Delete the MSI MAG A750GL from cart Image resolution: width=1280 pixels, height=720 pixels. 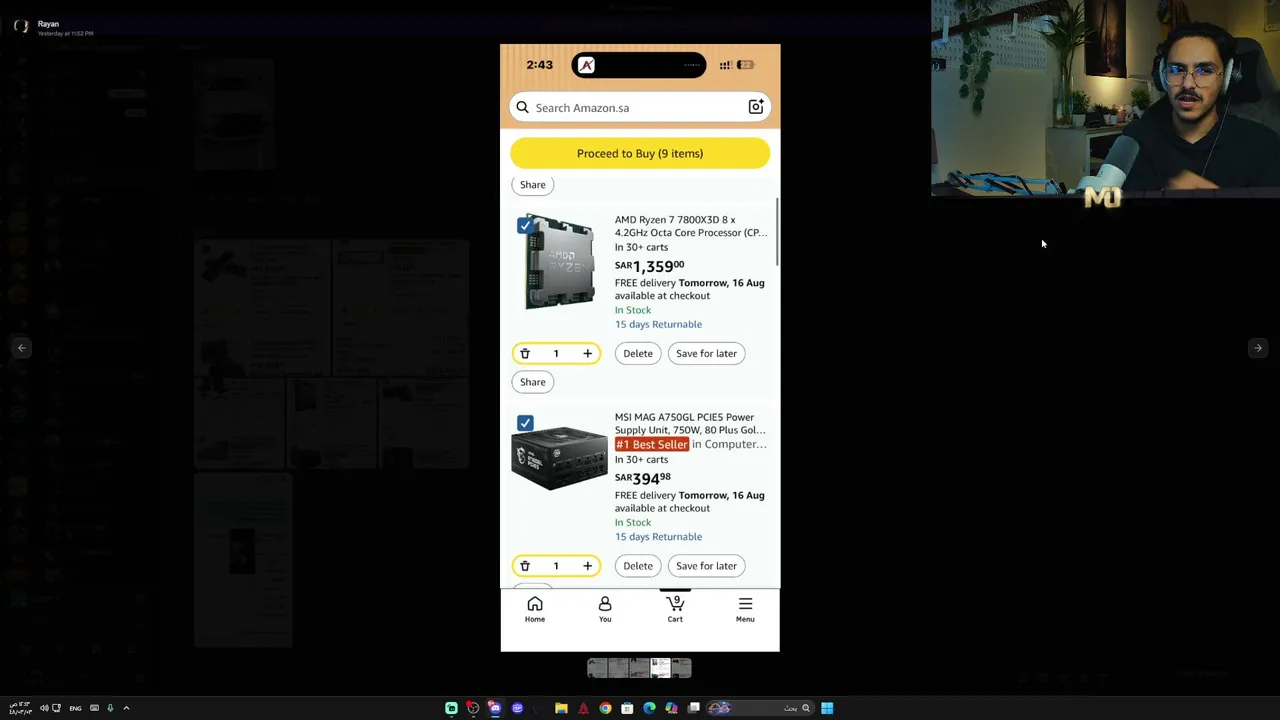pos(638,566)
